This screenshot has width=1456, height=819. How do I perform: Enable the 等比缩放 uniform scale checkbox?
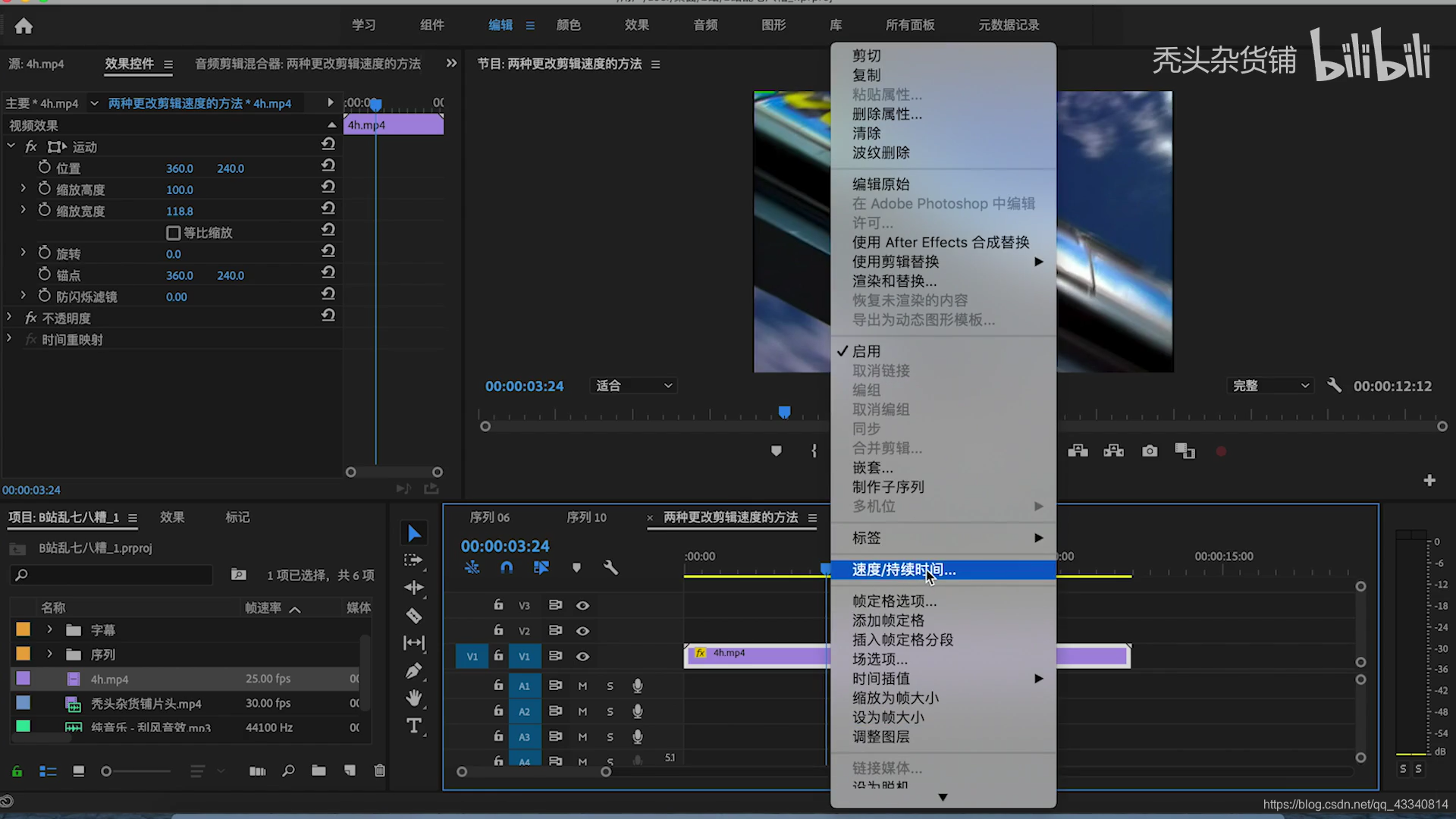173,233
